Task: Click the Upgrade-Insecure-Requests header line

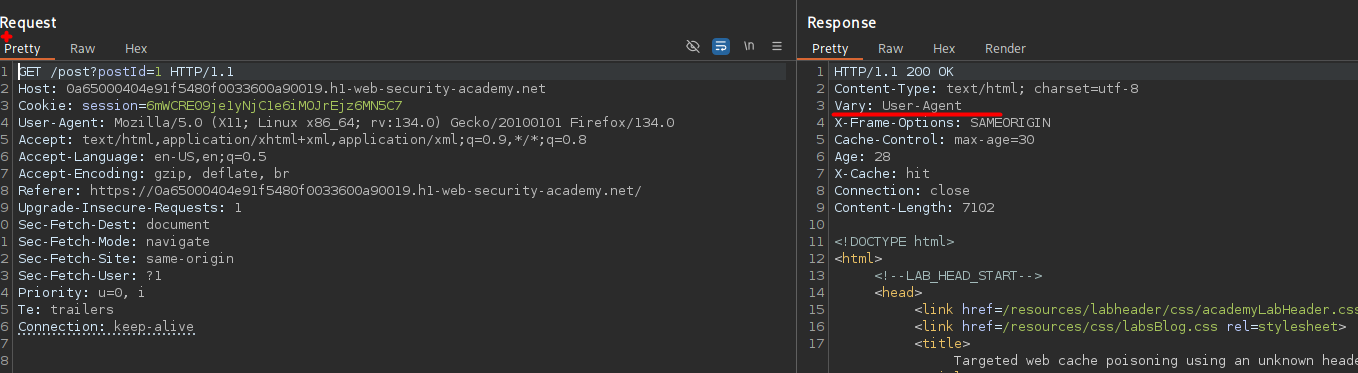Action: tap(130, 208)
